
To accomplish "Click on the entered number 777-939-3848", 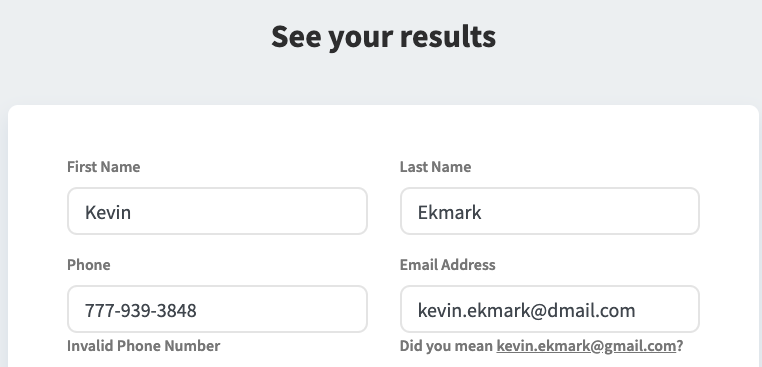I will pos(141,310).
